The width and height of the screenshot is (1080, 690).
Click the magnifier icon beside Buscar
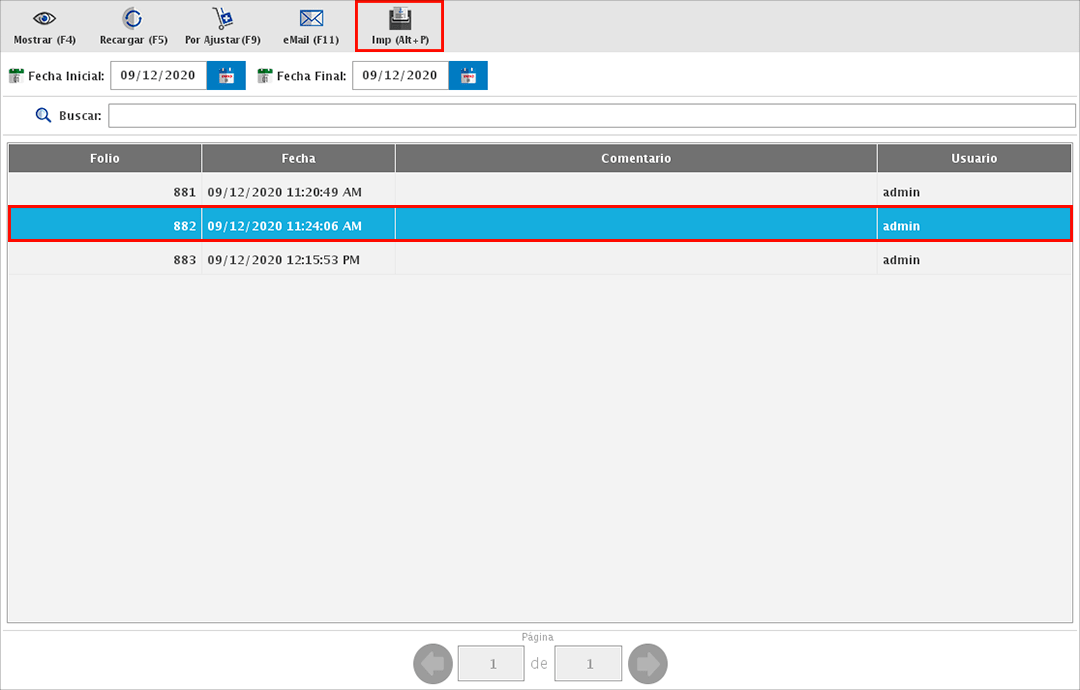coord(43,116)
